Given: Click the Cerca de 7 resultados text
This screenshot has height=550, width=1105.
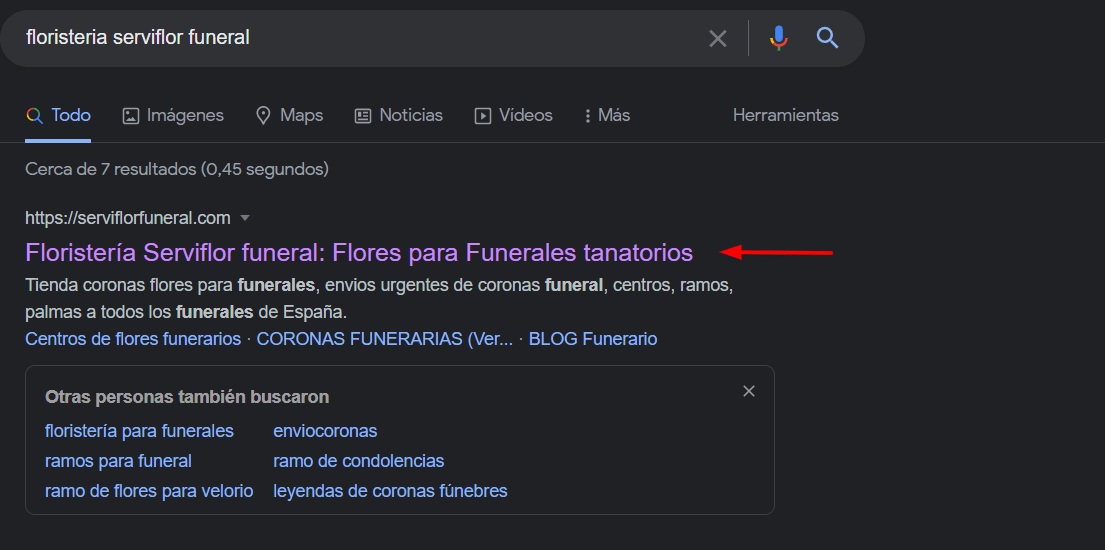Looking at the screenshot, I should click(177, 169).
